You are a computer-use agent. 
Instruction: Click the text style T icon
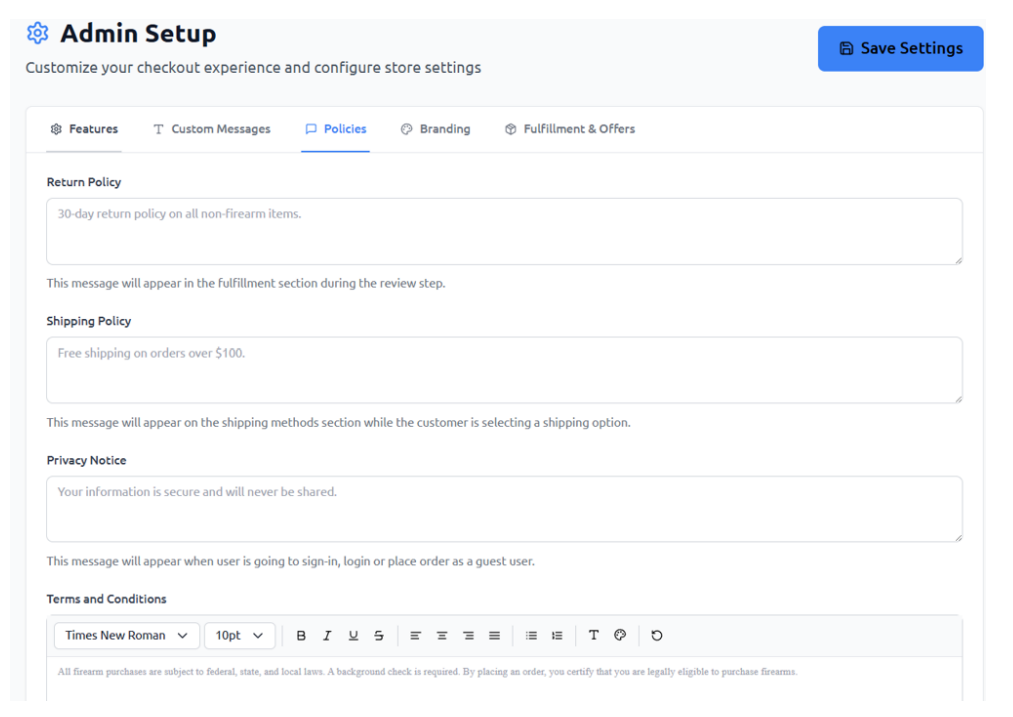(594, 635)
